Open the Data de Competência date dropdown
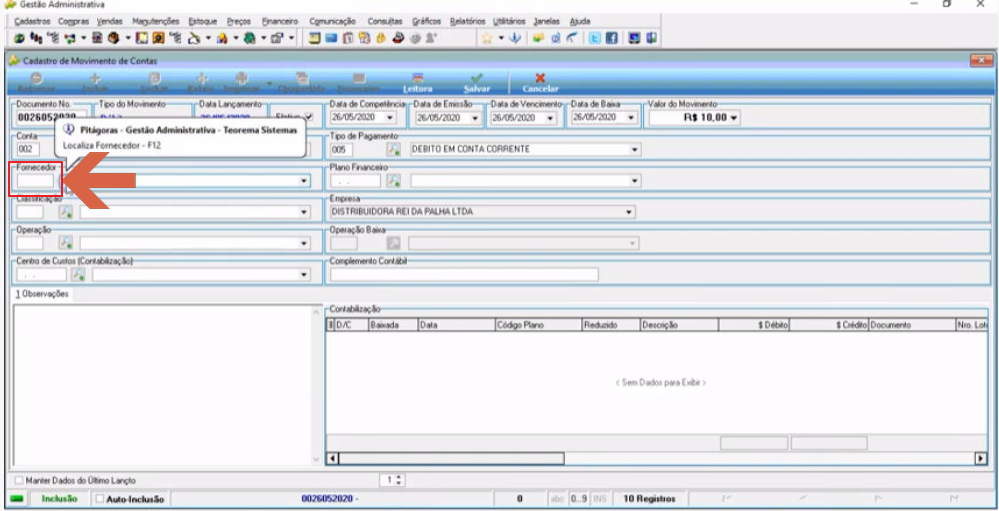The image size is (999, 511). pos(391,117)
